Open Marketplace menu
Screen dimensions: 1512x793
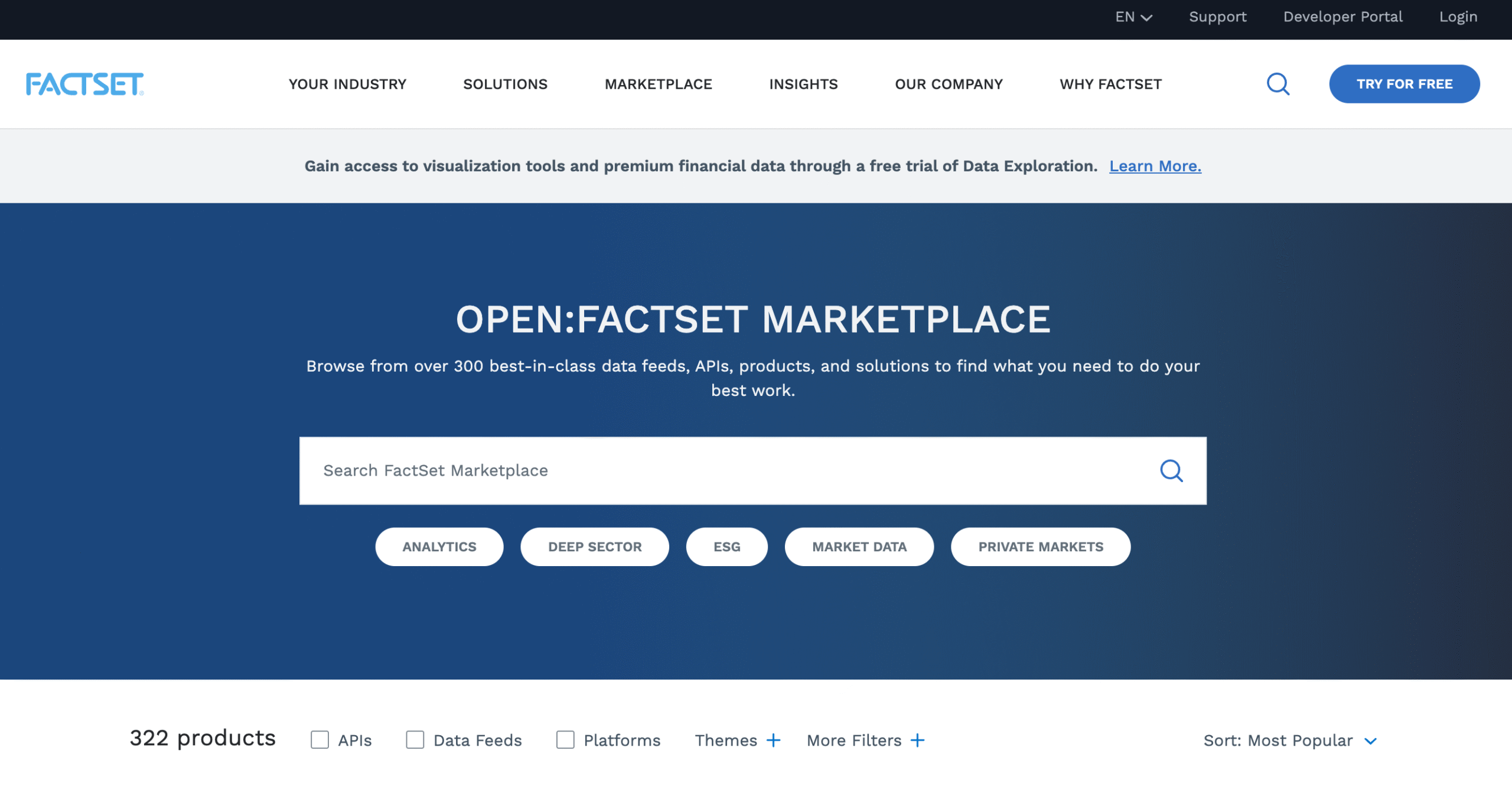point(658,84)
